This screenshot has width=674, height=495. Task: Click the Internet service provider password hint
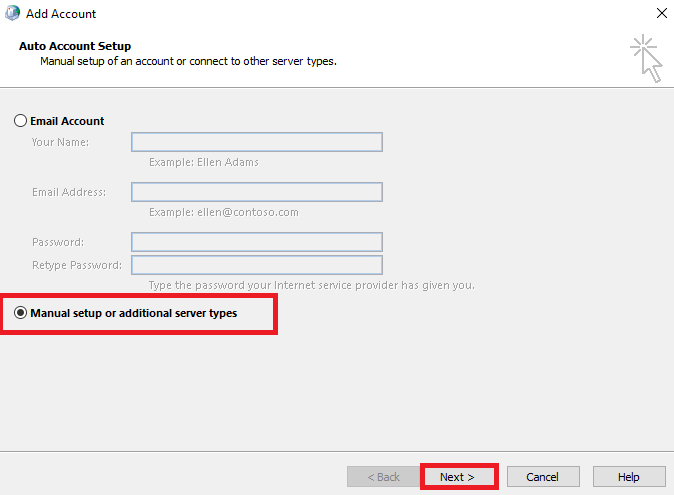click(311, 285)
